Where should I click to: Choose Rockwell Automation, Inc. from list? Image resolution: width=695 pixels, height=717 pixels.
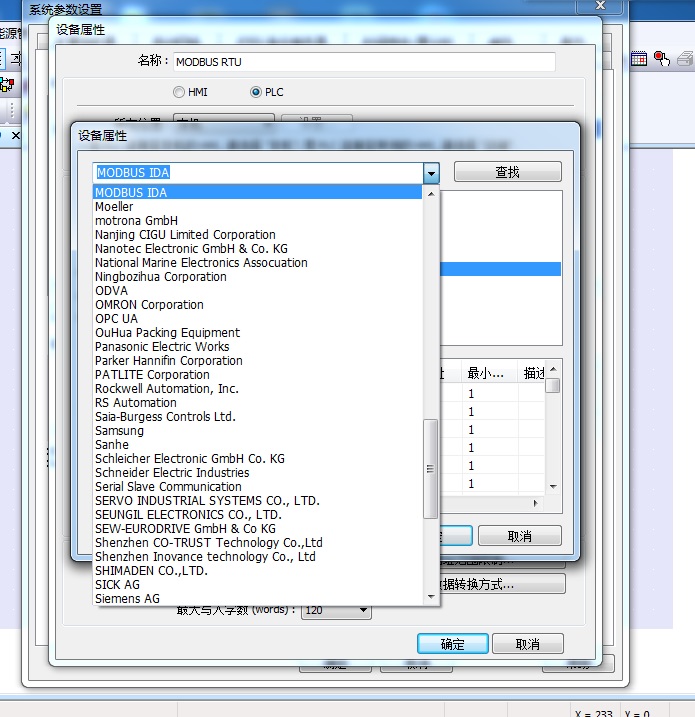[166, 389]
